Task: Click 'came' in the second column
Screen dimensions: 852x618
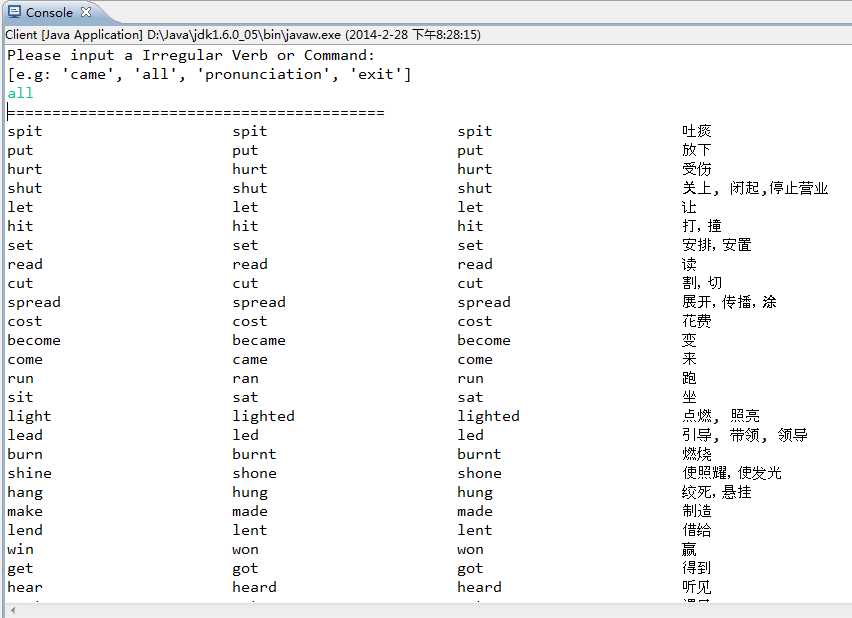Action: [250, 360]
